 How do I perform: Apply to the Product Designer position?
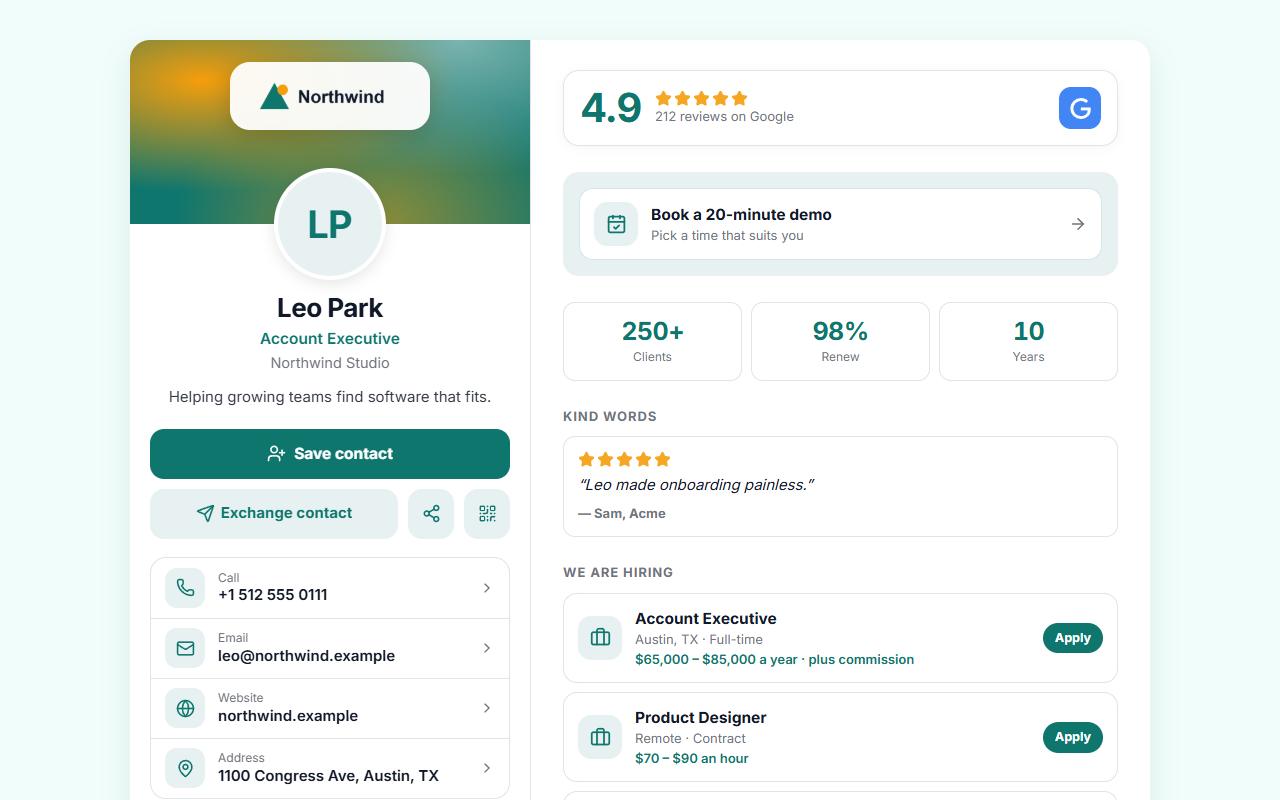(1072, 737)
